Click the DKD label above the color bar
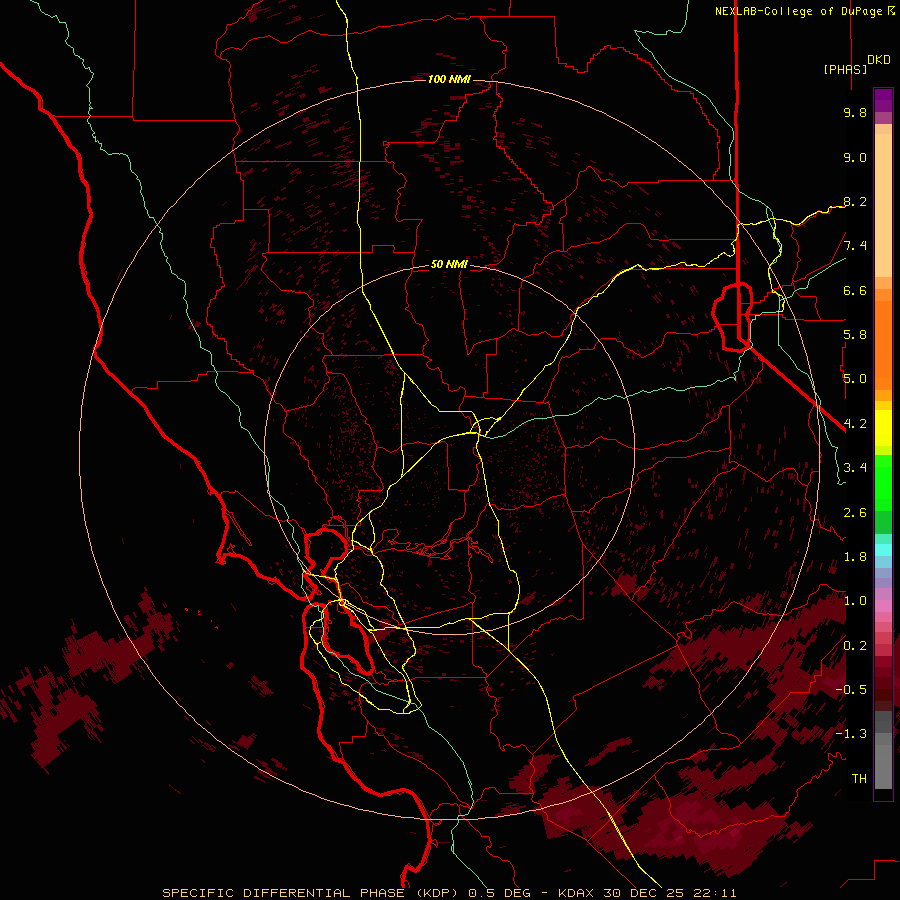This screenshot has height=900, width=900. (x=879, y=60)
